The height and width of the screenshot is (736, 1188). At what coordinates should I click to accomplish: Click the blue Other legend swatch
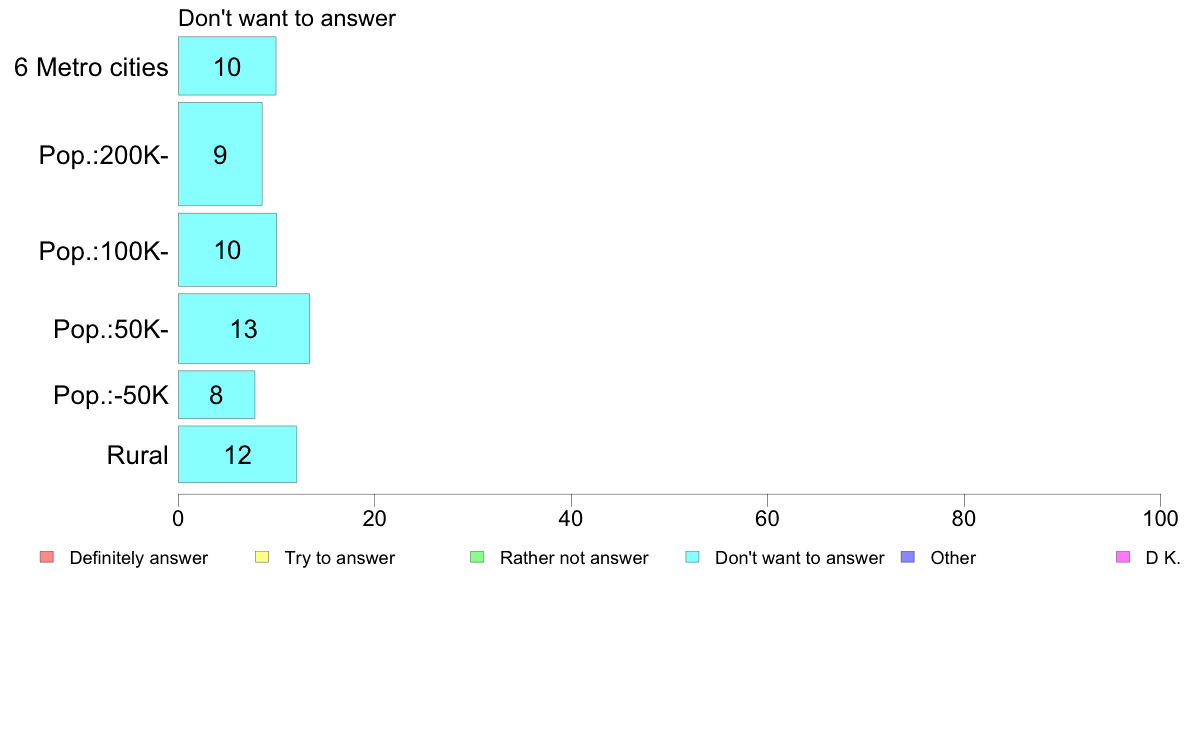(907, 557)
